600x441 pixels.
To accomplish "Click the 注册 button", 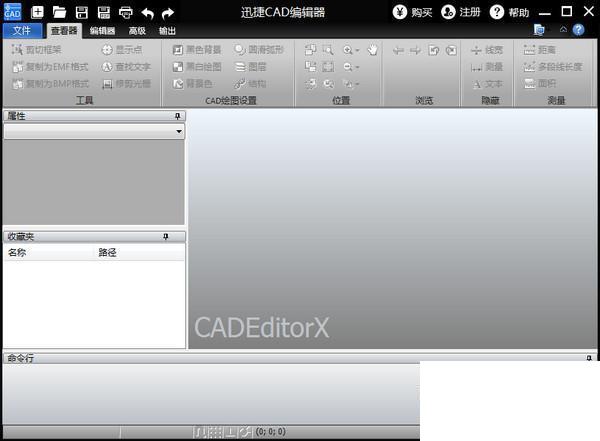I will pos(461,12).
